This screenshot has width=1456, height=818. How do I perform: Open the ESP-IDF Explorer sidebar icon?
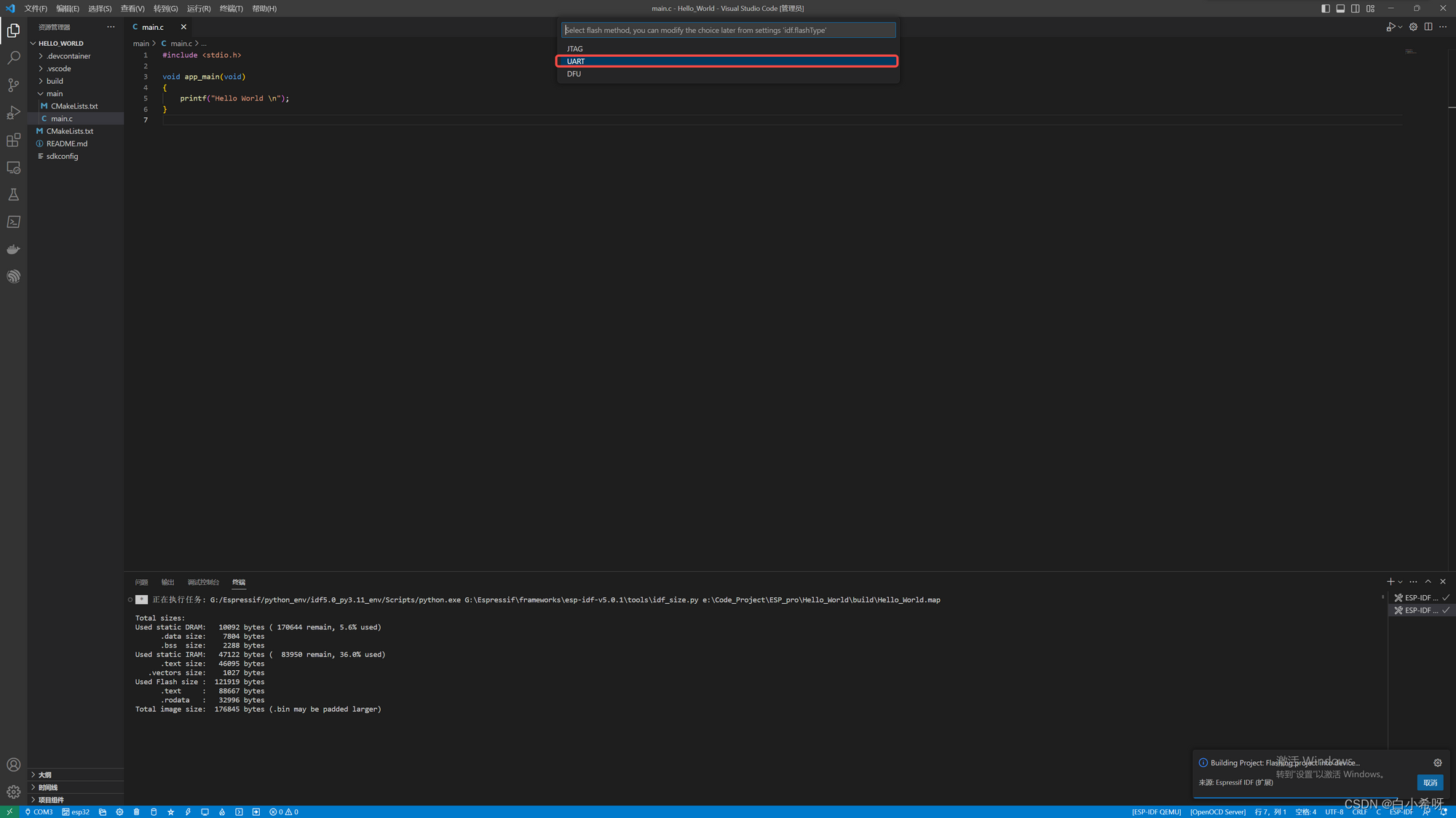click(13, 277)
